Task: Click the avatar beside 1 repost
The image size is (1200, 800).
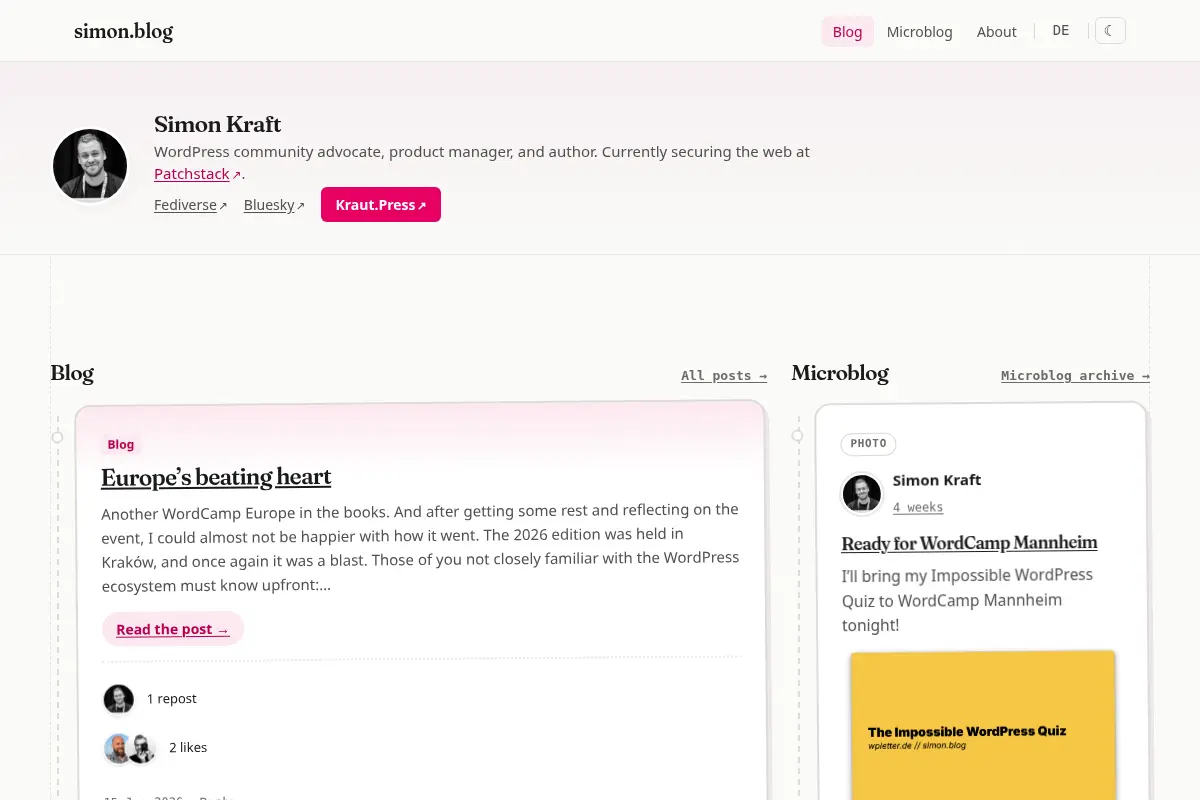Action: 119,699
